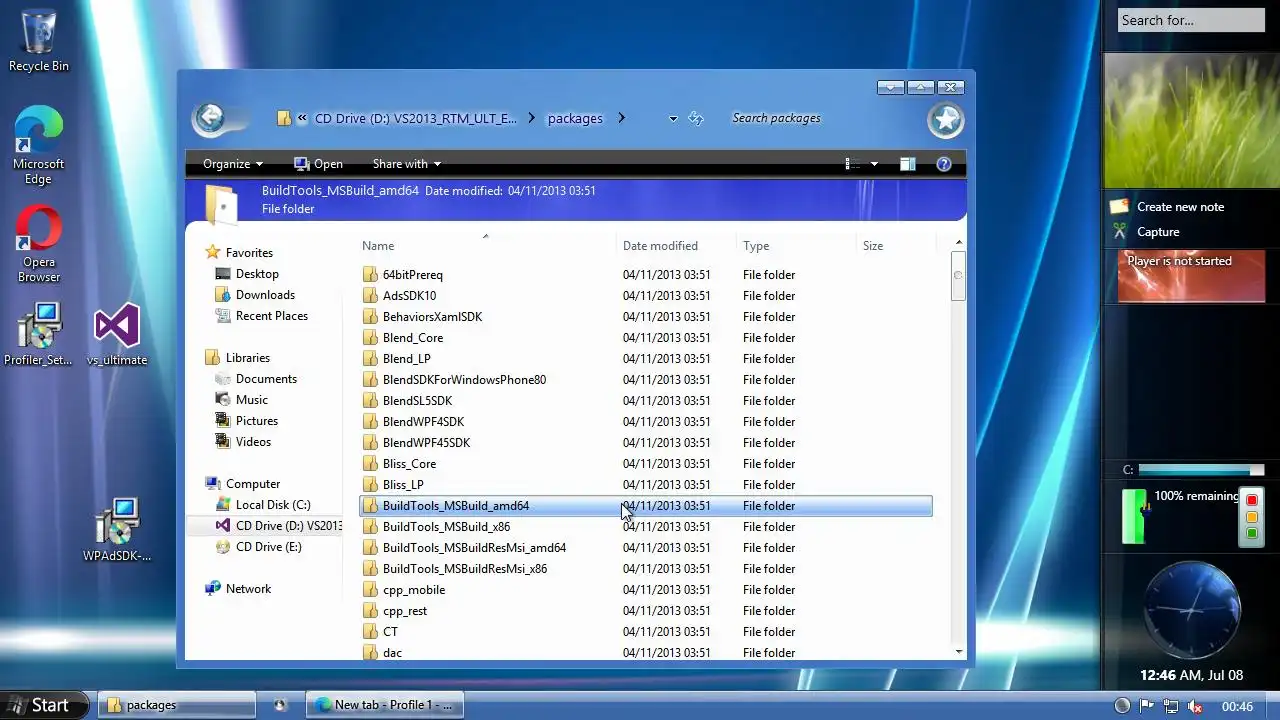Select the BehaviorsXamlSDK folder

[x=432, y=316]
